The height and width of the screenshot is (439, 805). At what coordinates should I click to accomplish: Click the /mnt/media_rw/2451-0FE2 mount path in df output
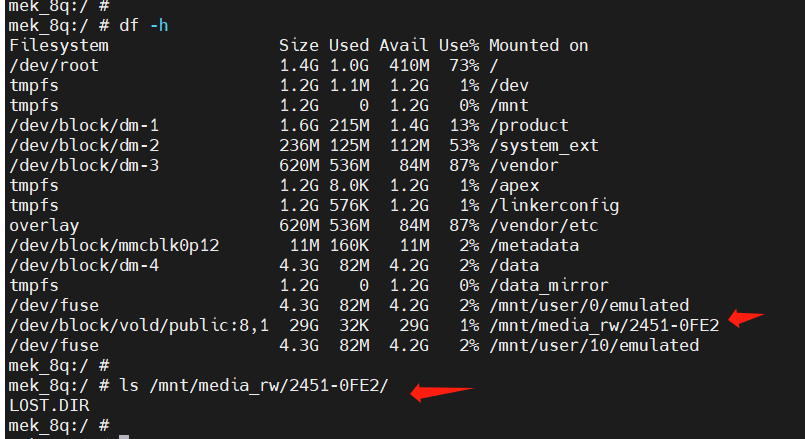pos(603,326)
